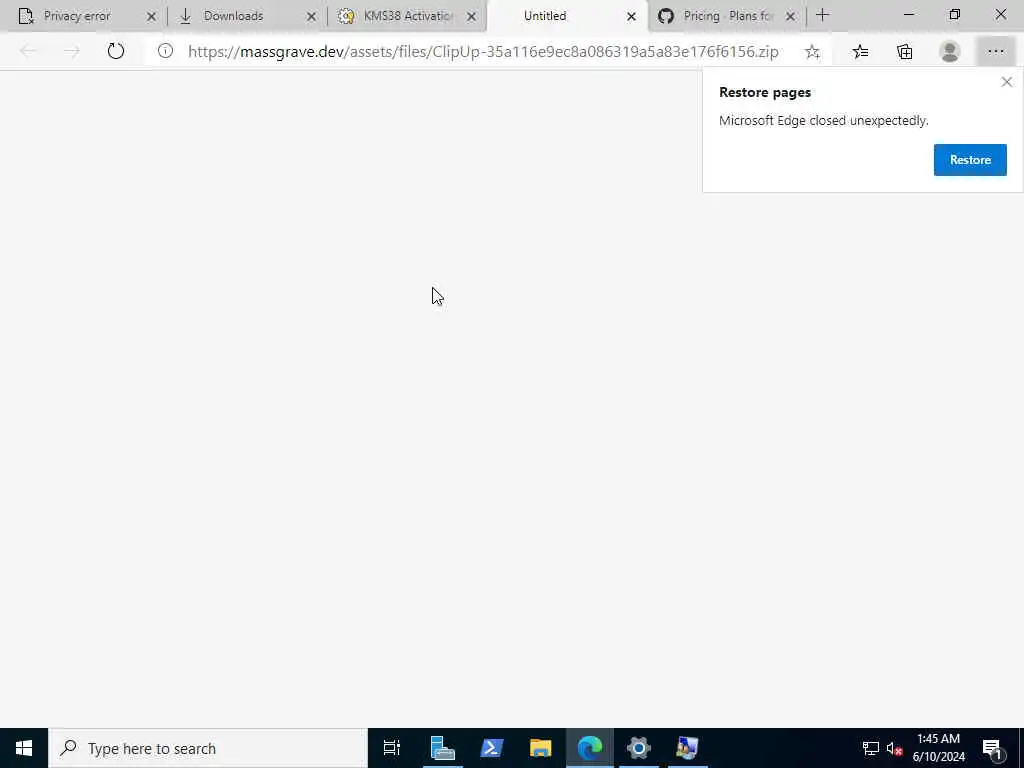Screen dimensions: 1024x768
Task: Minimize the Edge window
Action: click(908, 15)
